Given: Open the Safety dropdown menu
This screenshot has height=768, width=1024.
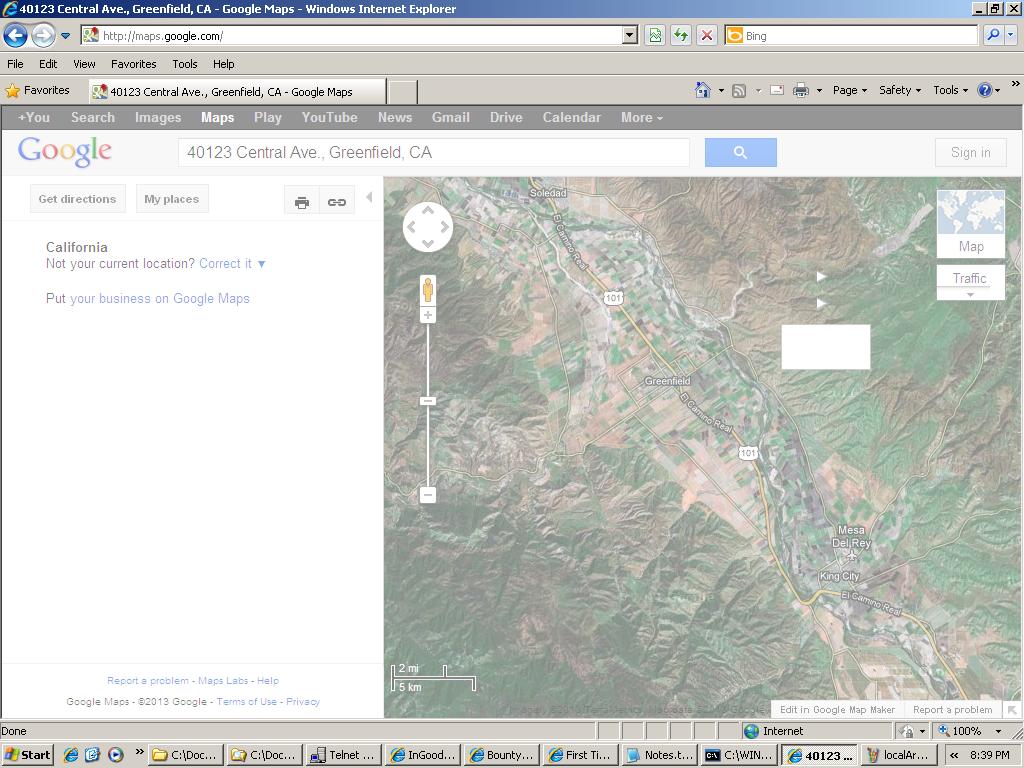Looking at the screenshot, I should click(900, 90).
